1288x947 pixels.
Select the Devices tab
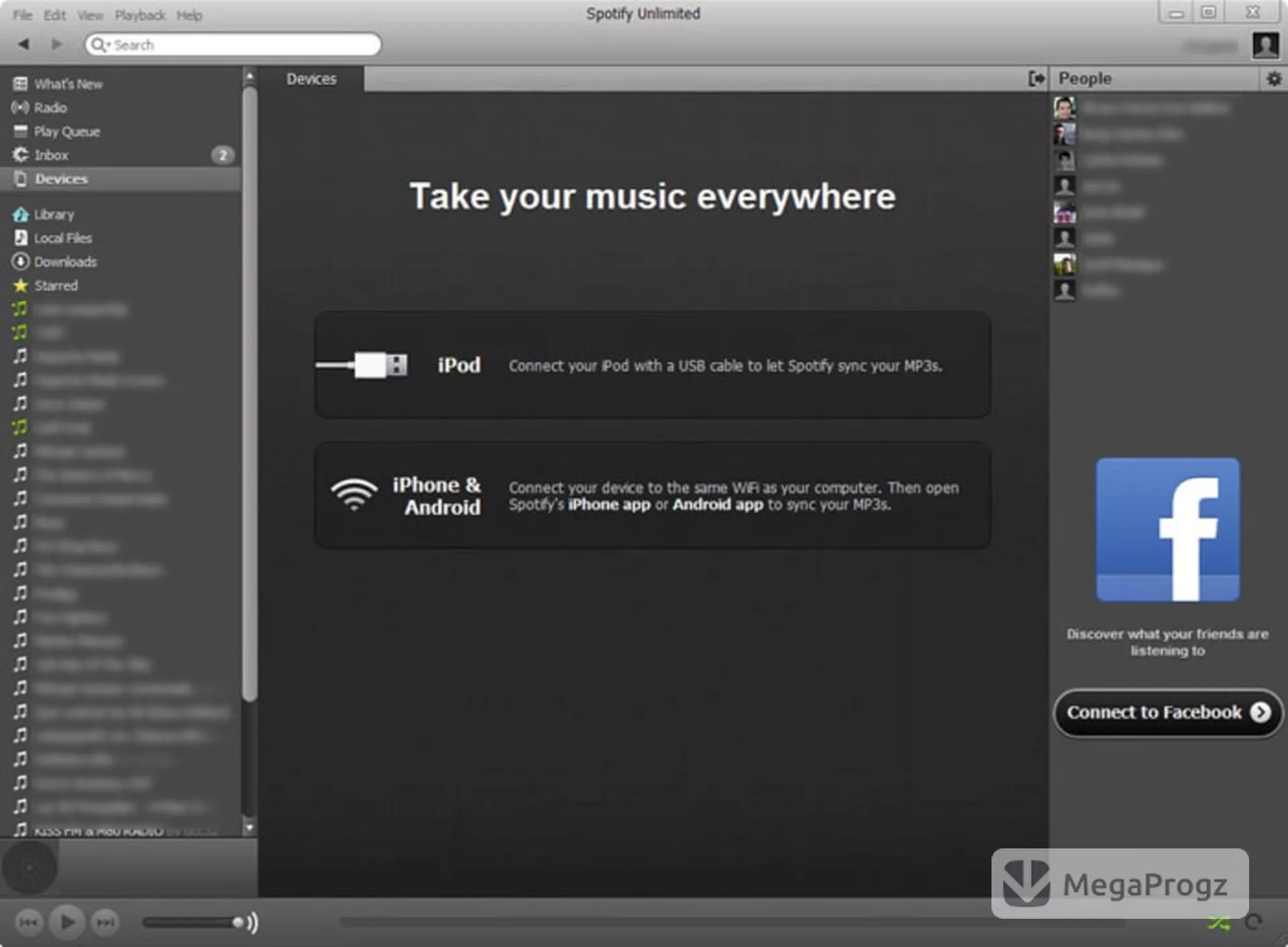pyautogui.click(x=311, y=79)
